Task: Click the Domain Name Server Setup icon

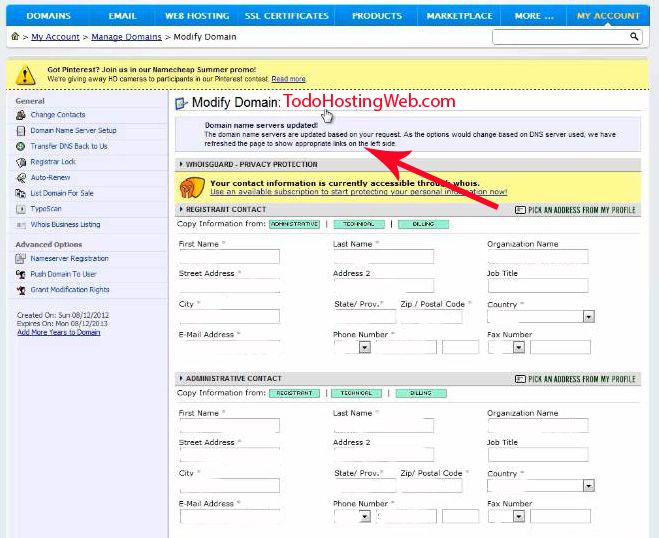Action: [x=21, y=131]
